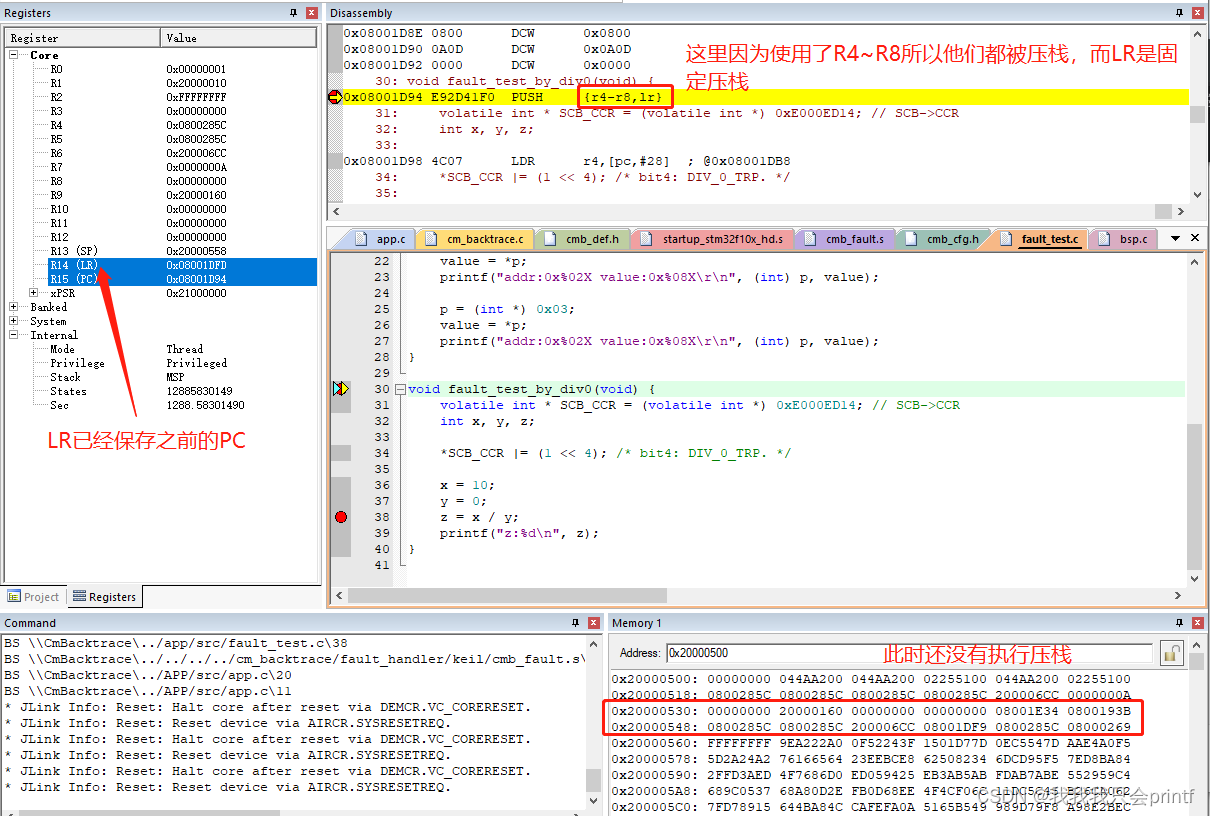This screenshot has width=1210, height=816.
Task: Click the Value column header
Action: (x=240, y=38)
